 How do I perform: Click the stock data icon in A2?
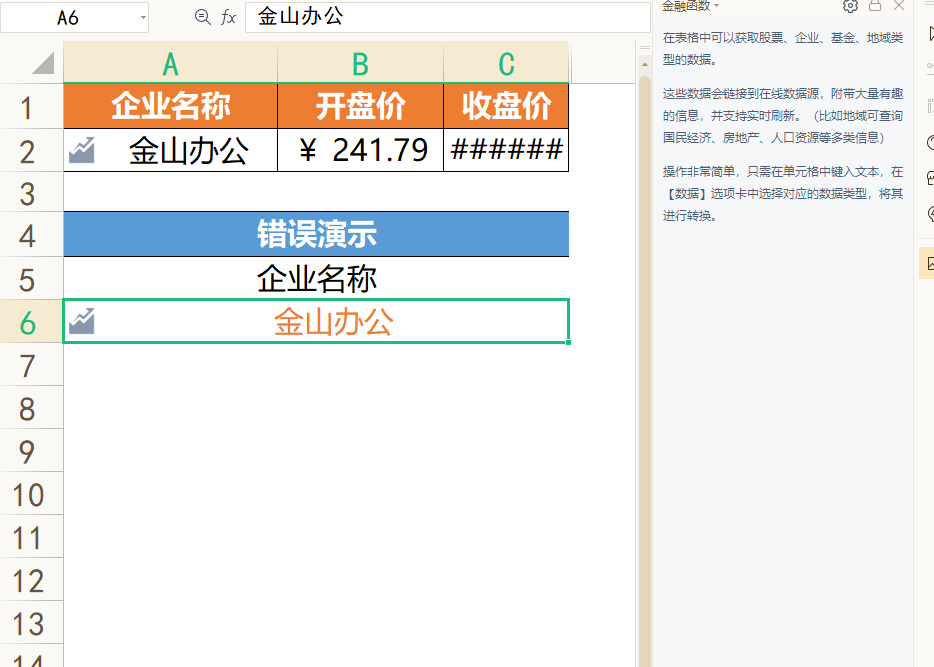[82, 150]
